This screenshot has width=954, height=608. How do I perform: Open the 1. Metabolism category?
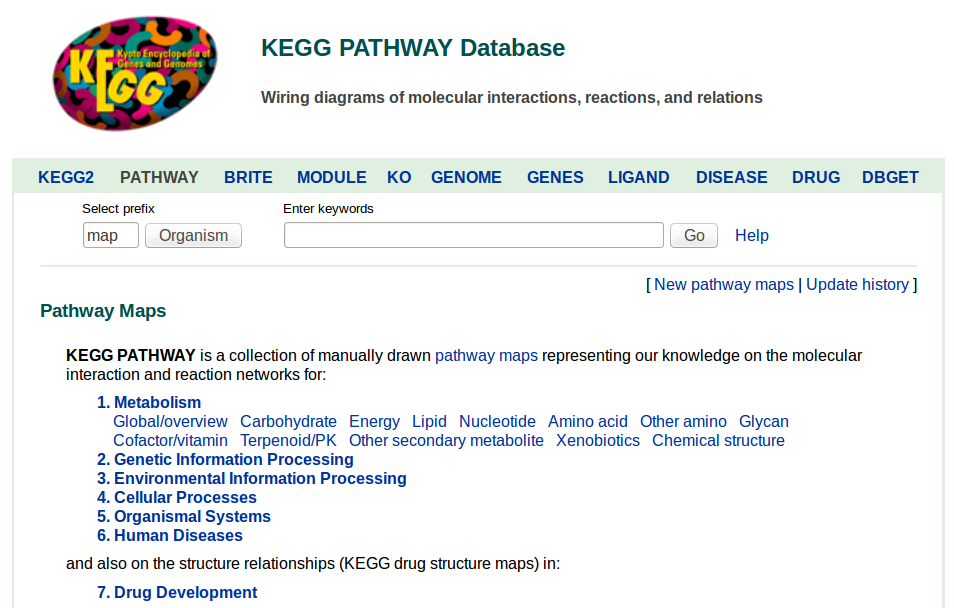149,402
